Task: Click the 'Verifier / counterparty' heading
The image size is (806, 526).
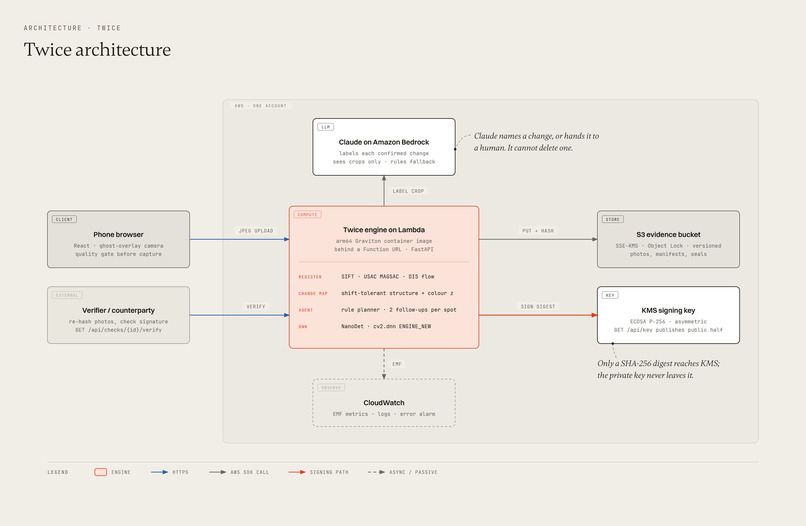Action: click(x=118, y=311)
